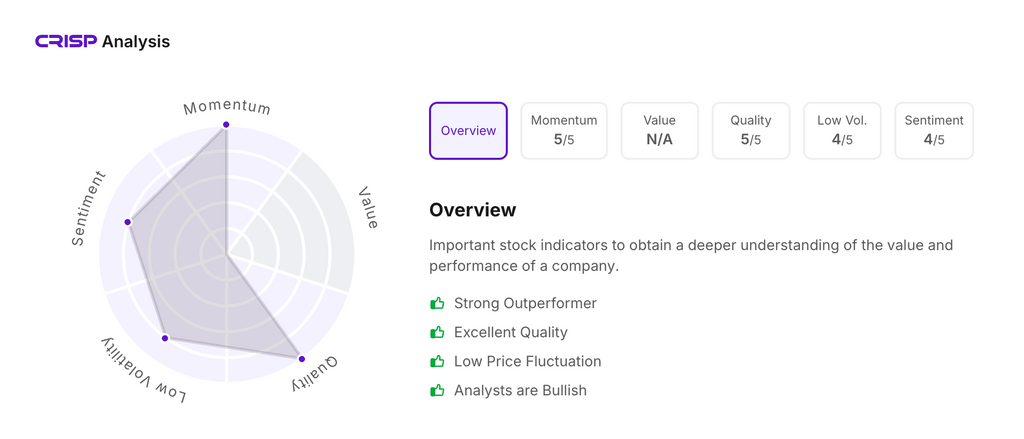Click the Value axis label on radar chart
The width and height of the screenshot is (1024, 439).
[368, 208]
